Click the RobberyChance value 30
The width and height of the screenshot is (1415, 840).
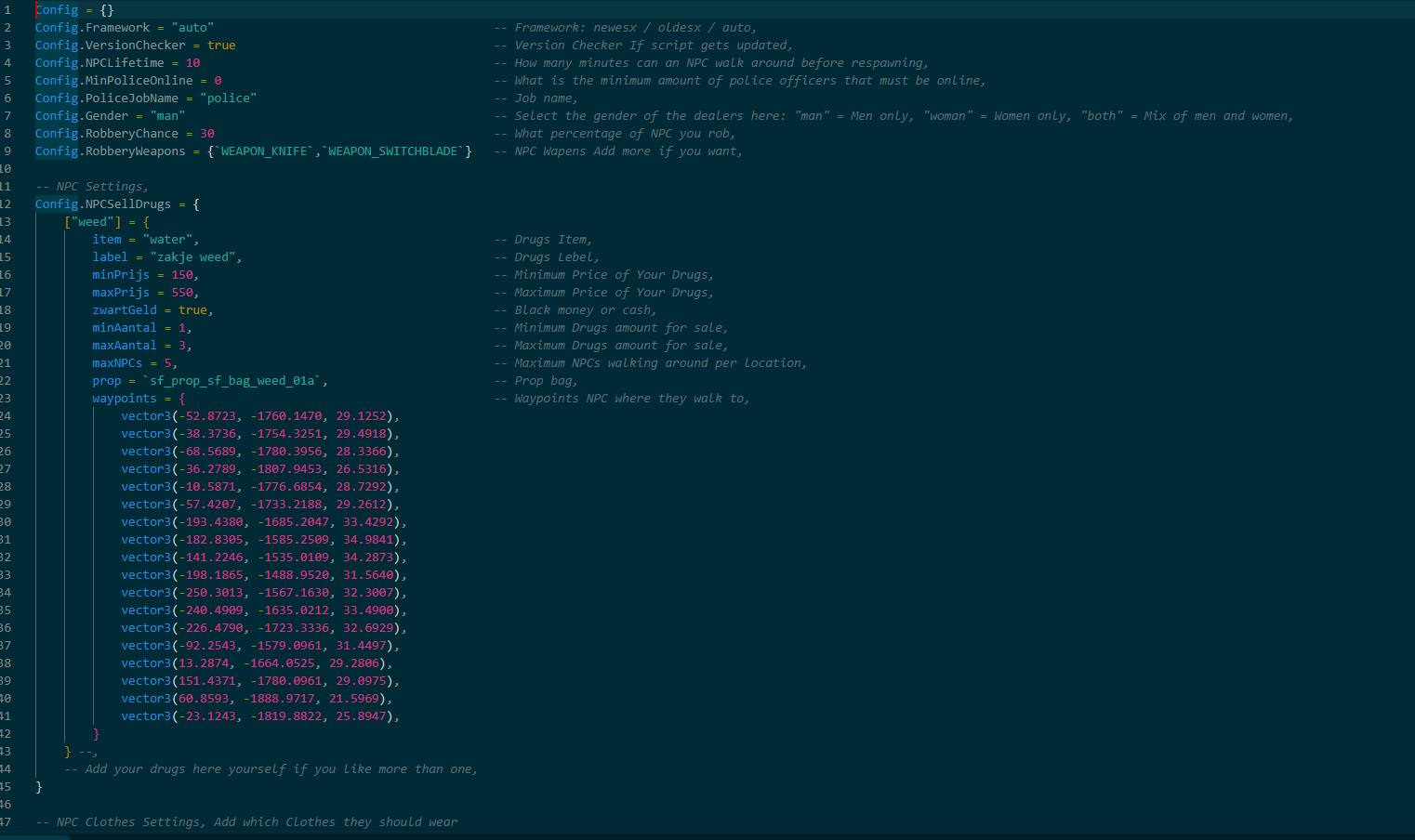tap(207, 134)
